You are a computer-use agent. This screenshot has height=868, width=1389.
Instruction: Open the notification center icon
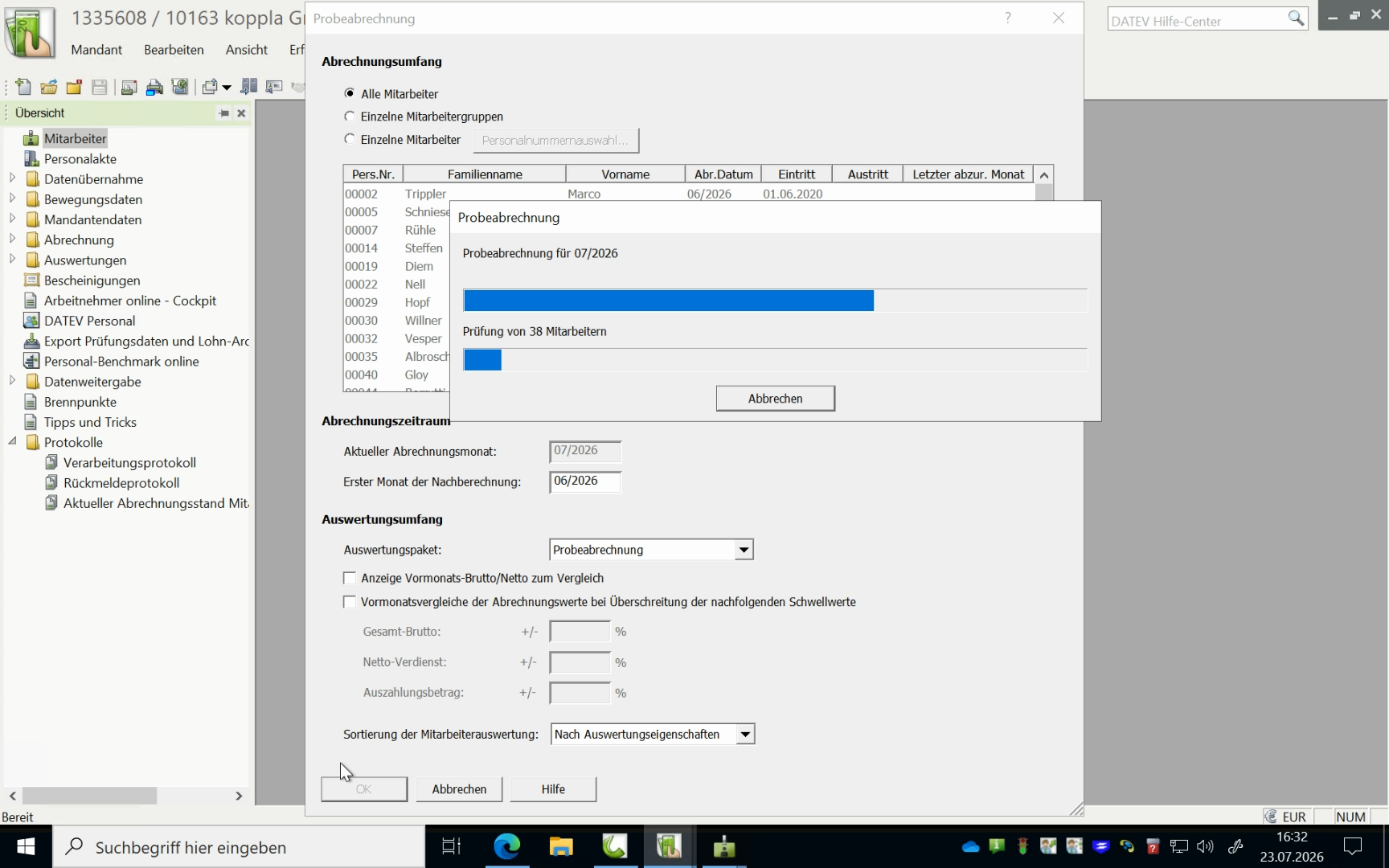tap(1354, 846)
